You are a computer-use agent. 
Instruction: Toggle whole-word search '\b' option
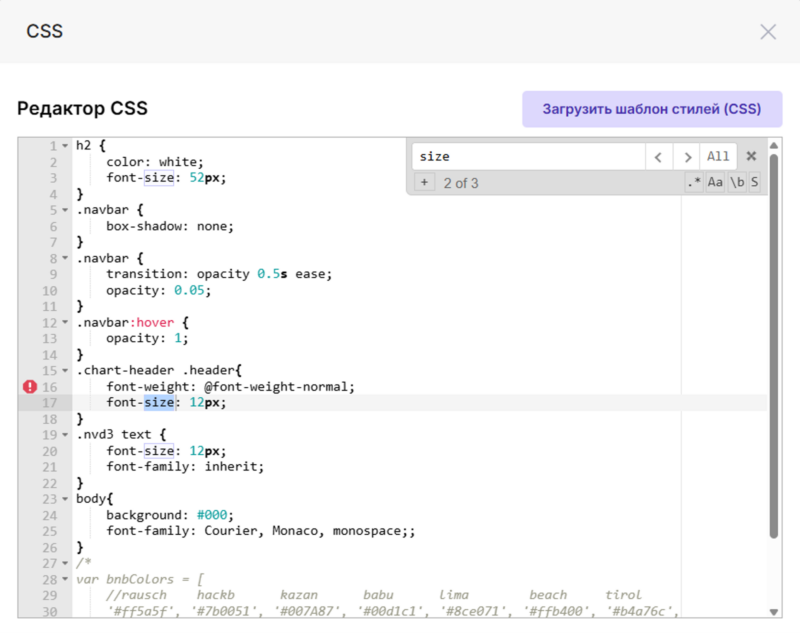point(737,182)
